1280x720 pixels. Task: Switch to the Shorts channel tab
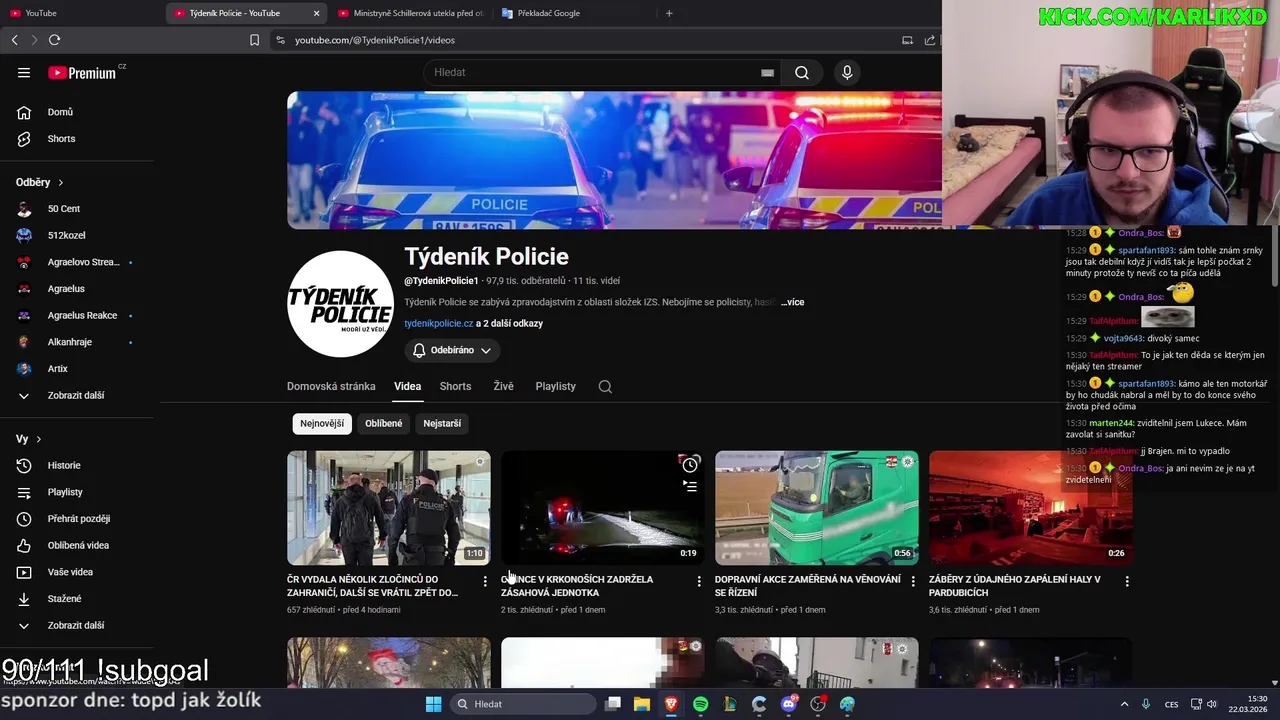[455, 387]
